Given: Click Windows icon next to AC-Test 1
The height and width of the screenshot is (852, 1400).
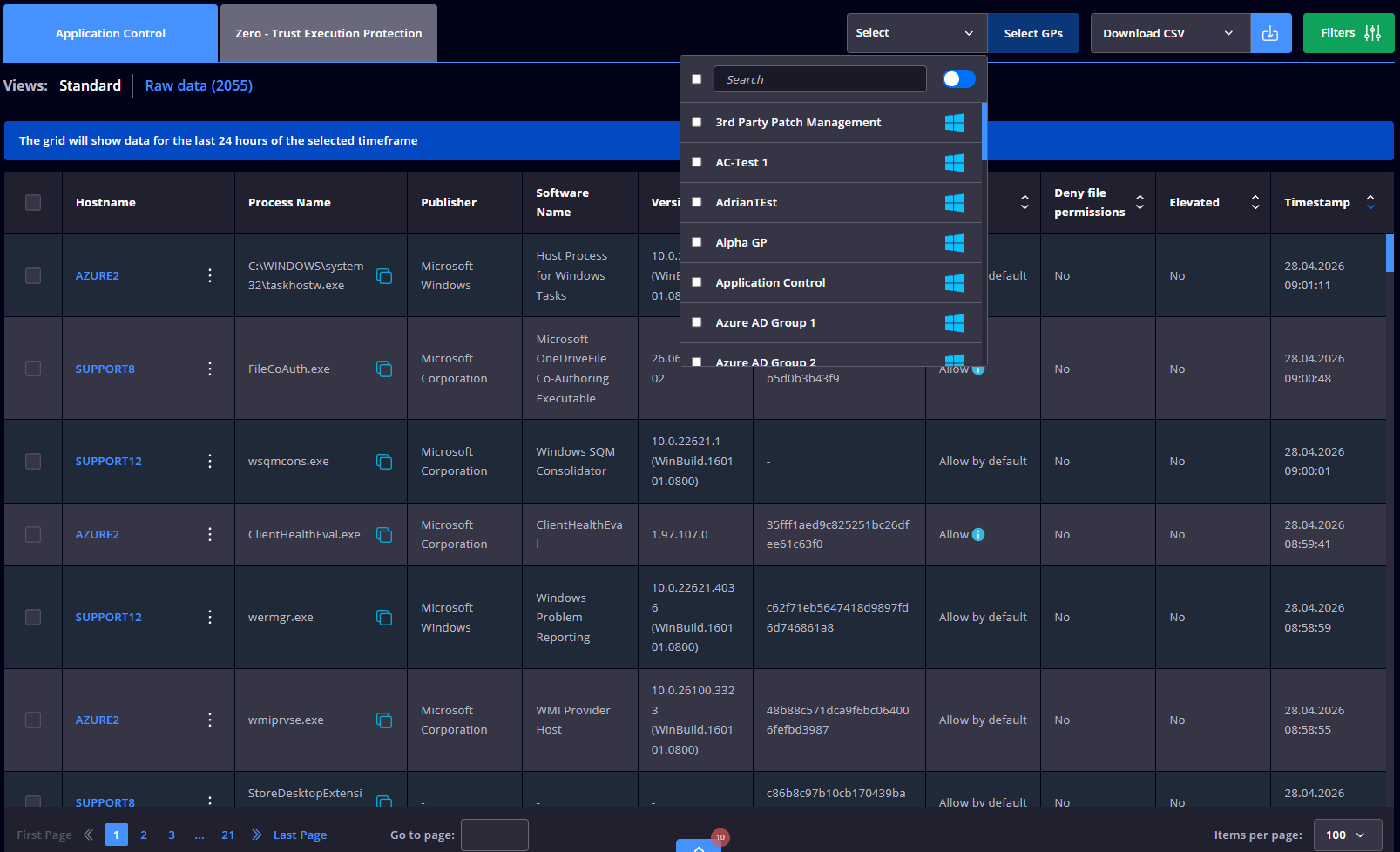Looking at the screenshot, I should coord(955,163).
